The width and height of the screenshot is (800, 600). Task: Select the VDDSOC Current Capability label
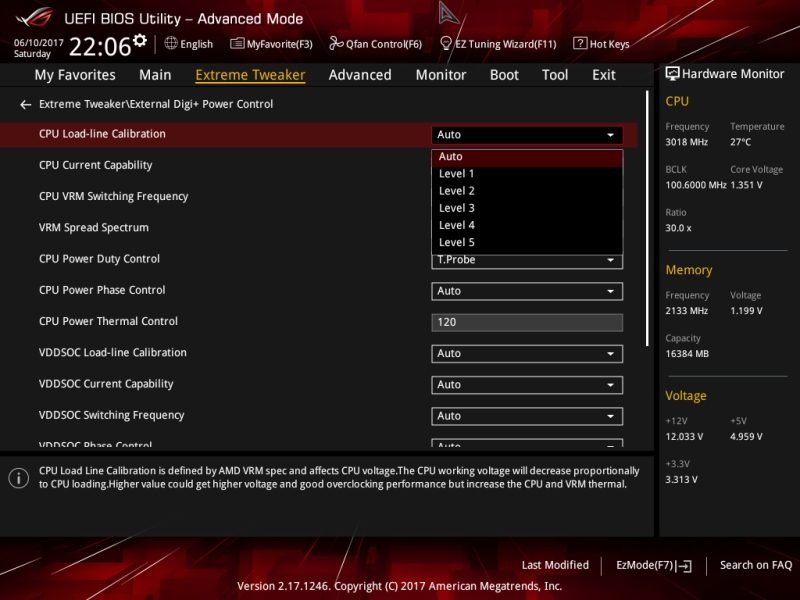pos(106,384)
